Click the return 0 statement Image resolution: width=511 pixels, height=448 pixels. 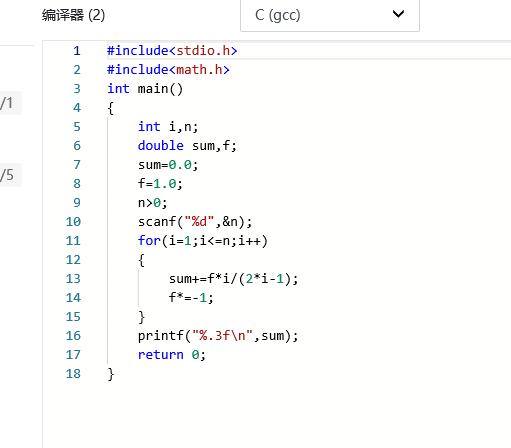tap(172, 355)
